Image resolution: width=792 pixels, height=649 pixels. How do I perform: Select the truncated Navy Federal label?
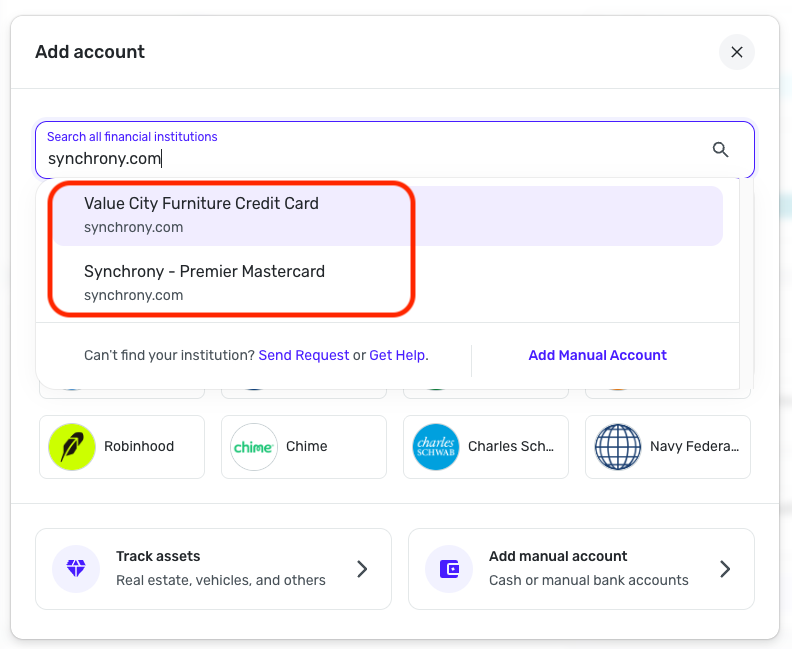(x=693, y=447)
